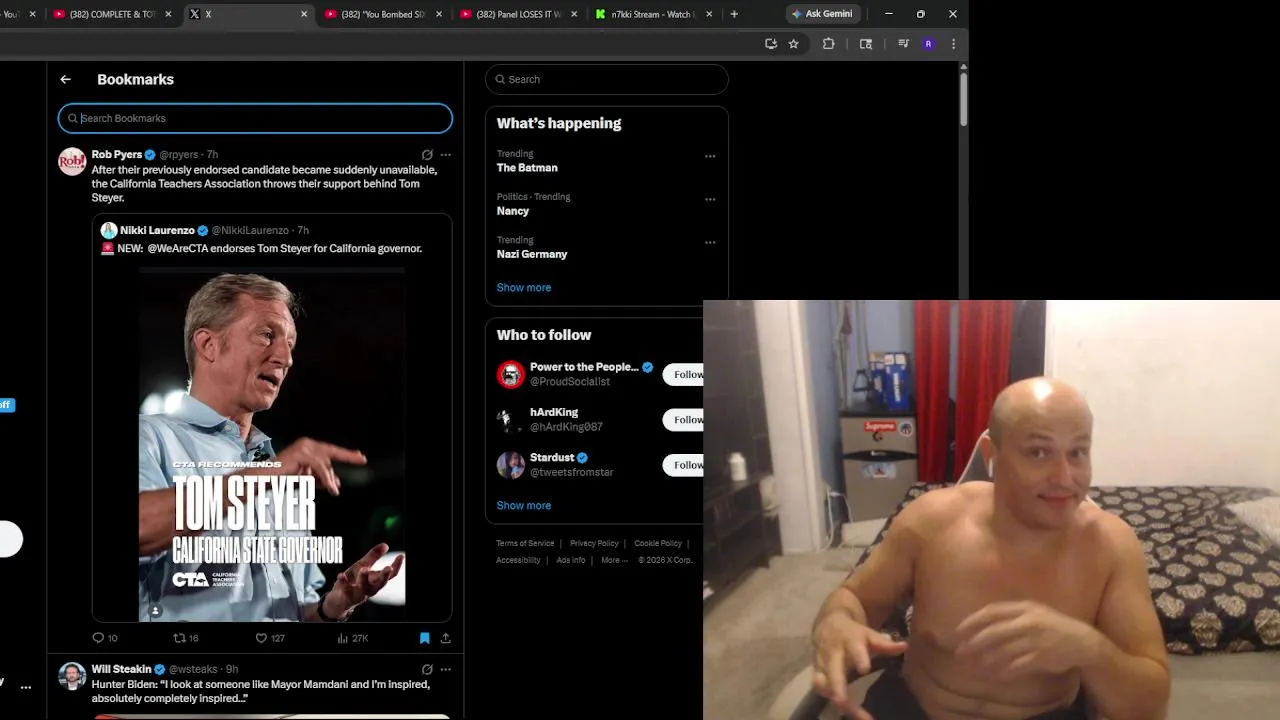Open more menu for The Batman trend
Image resolution: width=1280 pixels, height=720 pixels.
click(x=710, y=156)
